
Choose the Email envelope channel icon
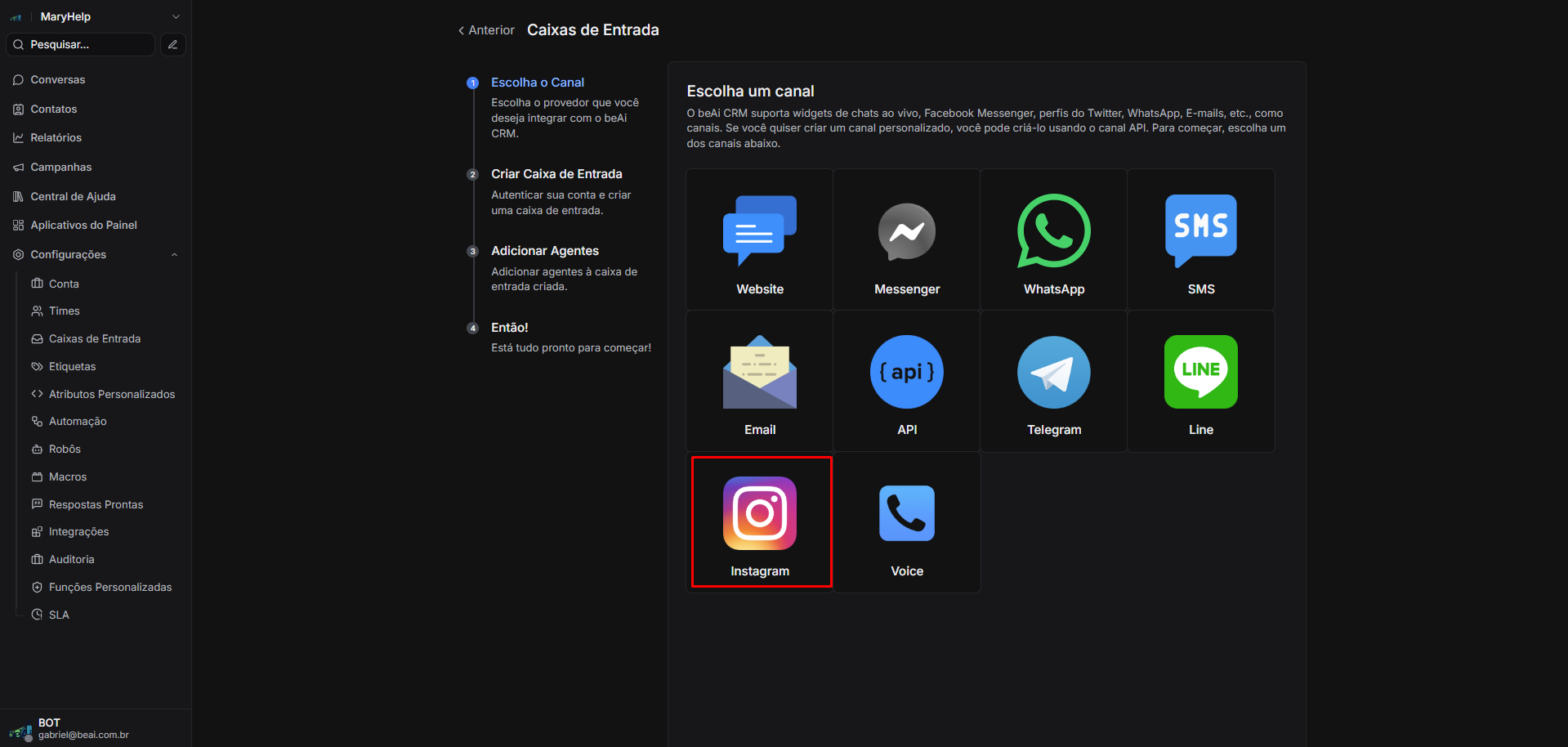(x=759, y=373)
